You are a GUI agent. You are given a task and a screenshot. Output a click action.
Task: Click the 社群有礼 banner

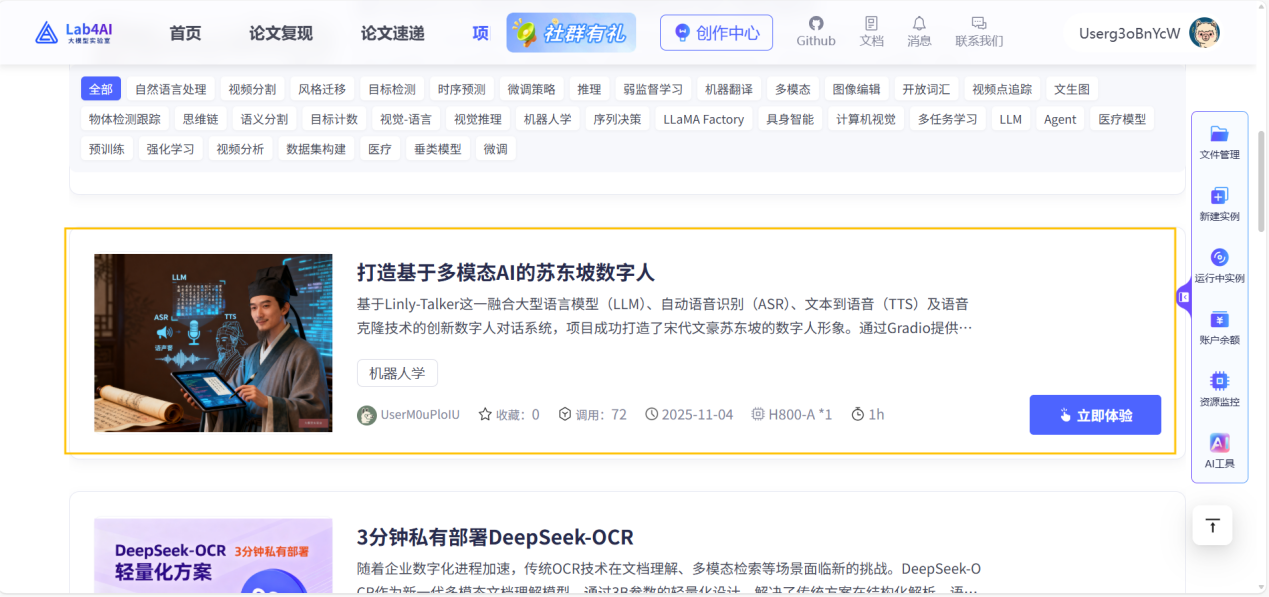571,33
